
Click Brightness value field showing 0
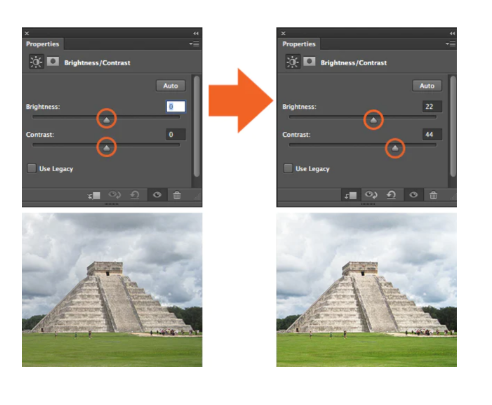[x=176, y=107]
